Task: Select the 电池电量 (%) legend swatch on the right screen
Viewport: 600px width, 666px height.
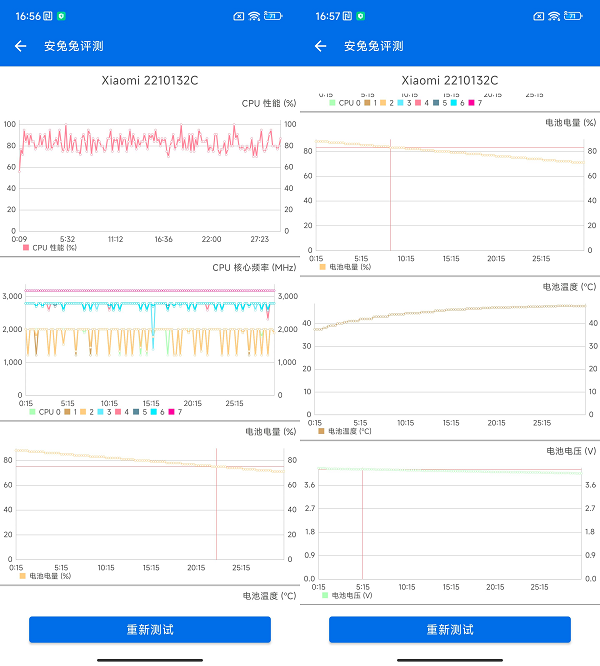Action: [x=322, y=267]
